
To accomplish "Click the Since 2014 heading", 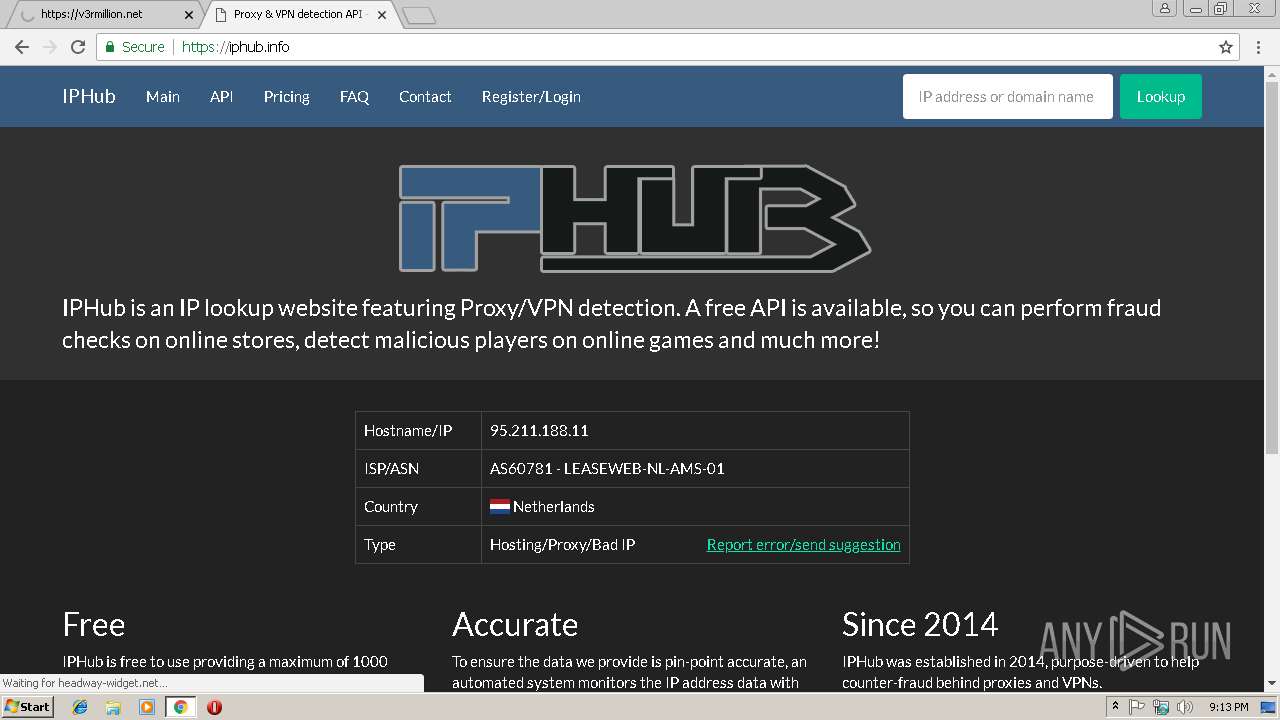I will click(x=920, y=624).
